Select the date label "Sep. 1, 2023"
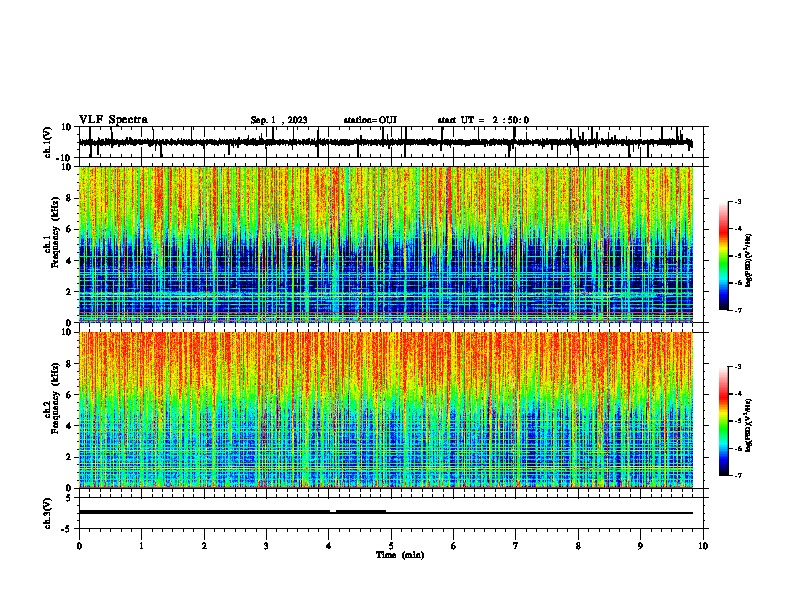The image size is (792, 612). click(279, 120)
